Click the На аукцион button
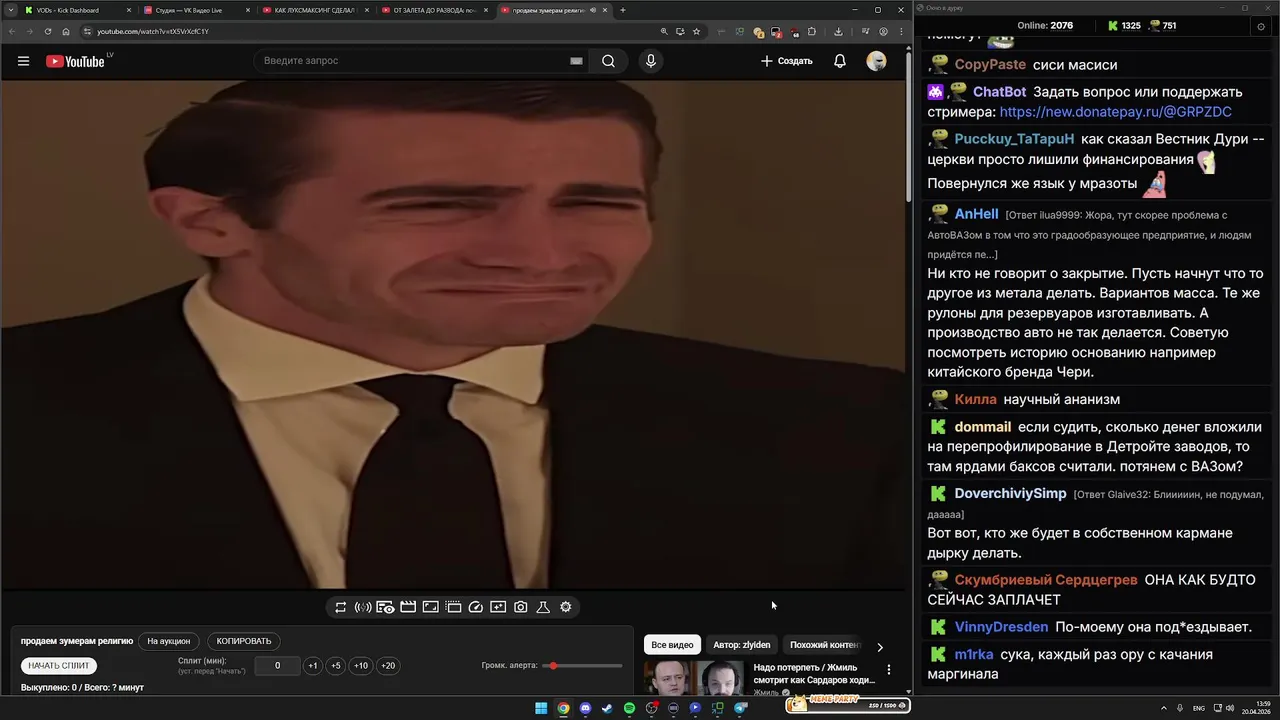 168,641
